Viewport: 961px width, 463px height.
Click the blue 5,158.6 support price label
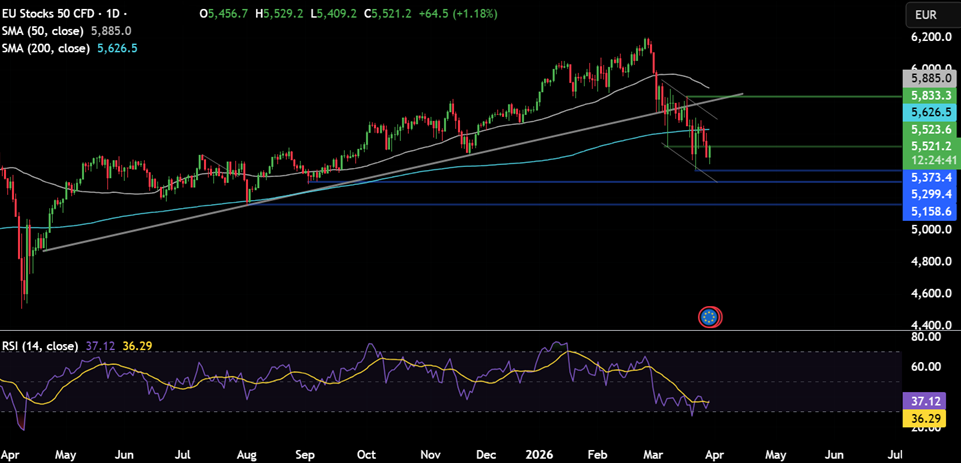click(929, 213)
